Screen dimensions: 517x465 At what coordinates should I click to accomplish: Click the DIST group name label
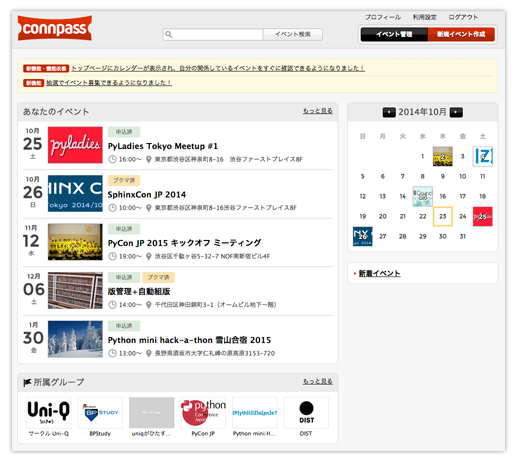click(306, 434)
